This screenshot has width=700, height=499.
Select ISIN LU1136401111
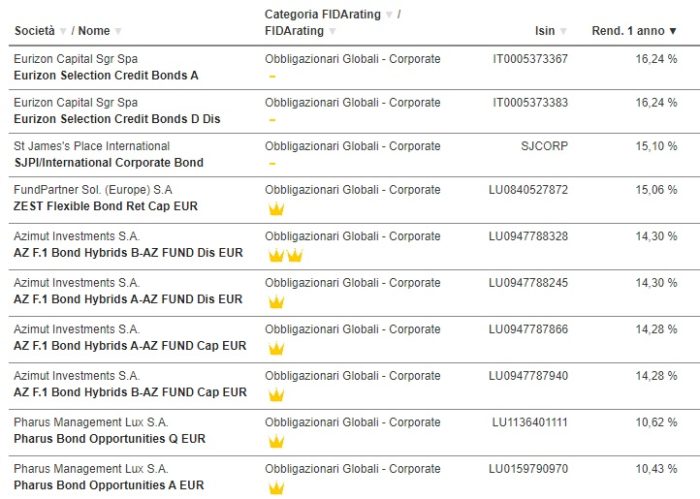(x=530, y=422)
